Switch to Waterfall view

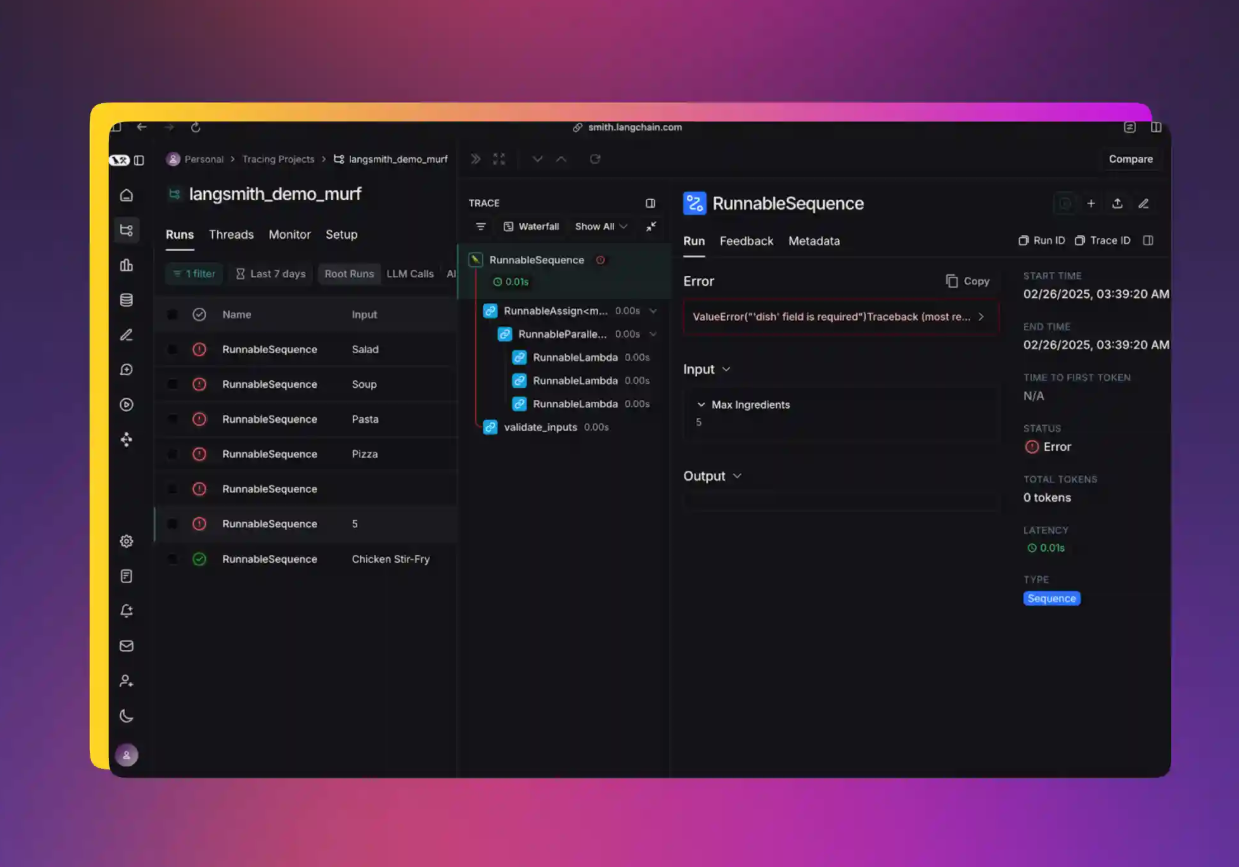(x=531, y=227)
